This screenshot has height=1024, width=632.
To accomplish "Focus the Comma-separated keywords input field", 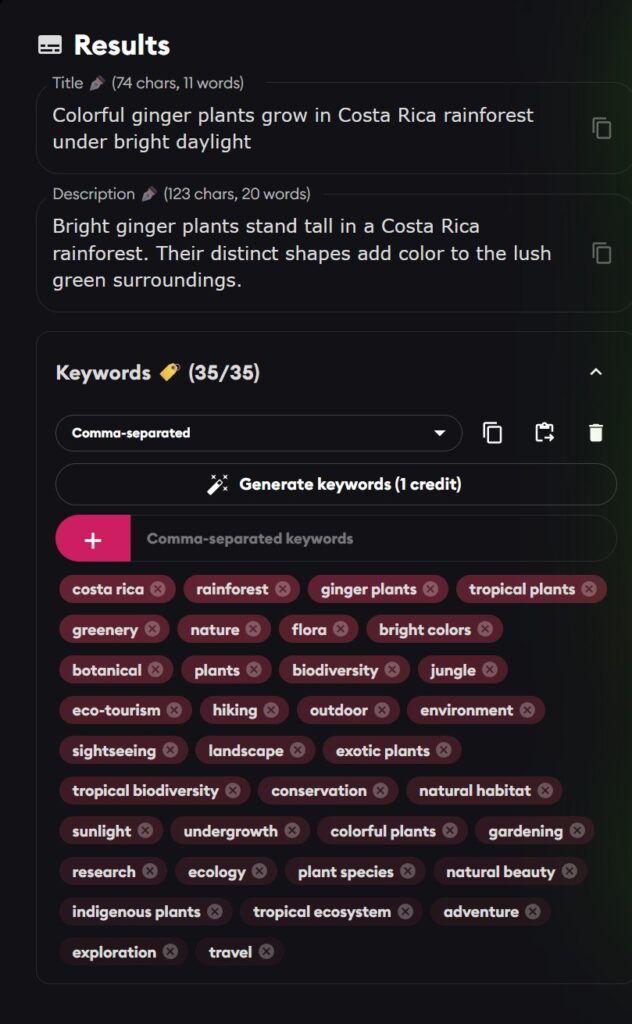I will click(370, 539).
